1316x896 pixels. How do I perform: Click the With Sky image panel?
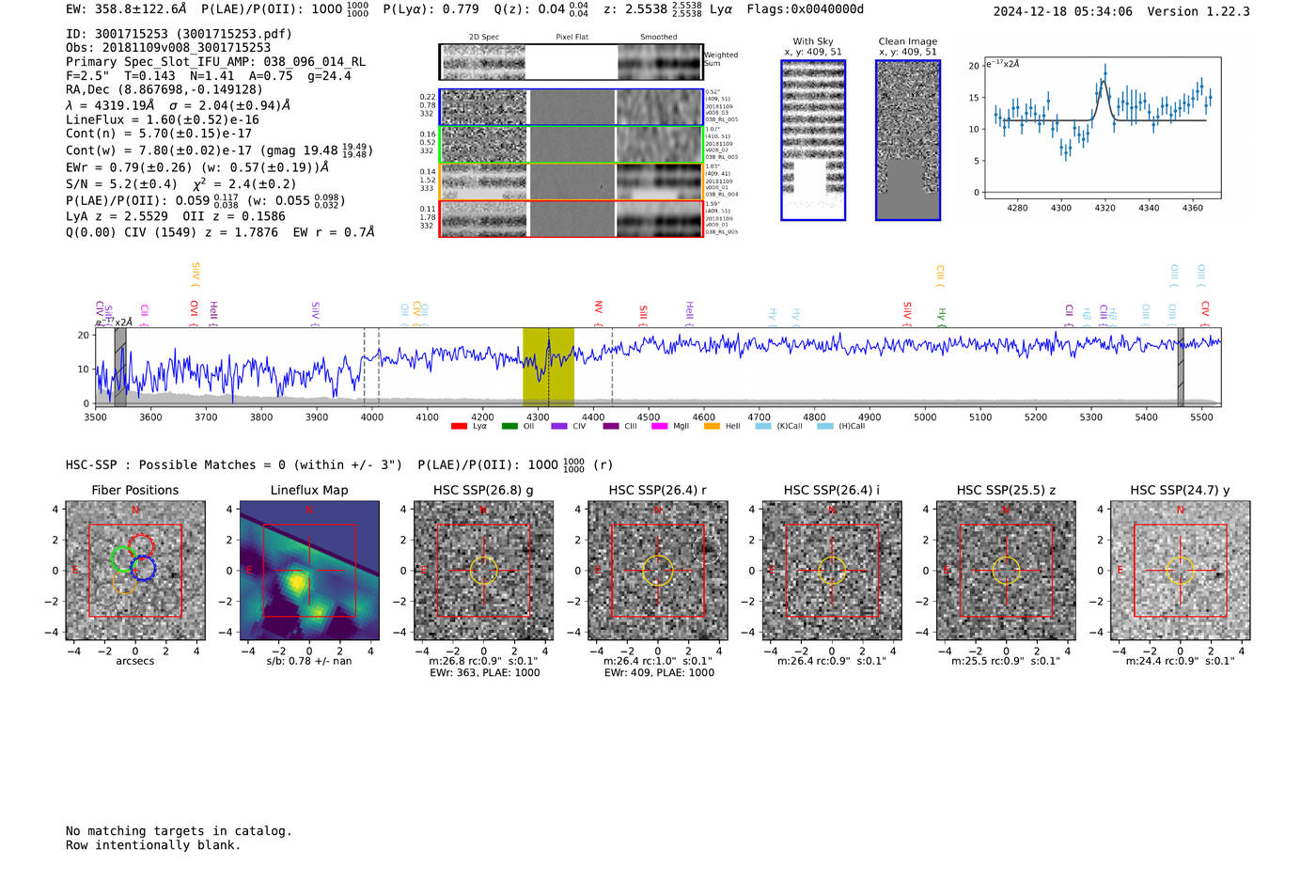813,140
